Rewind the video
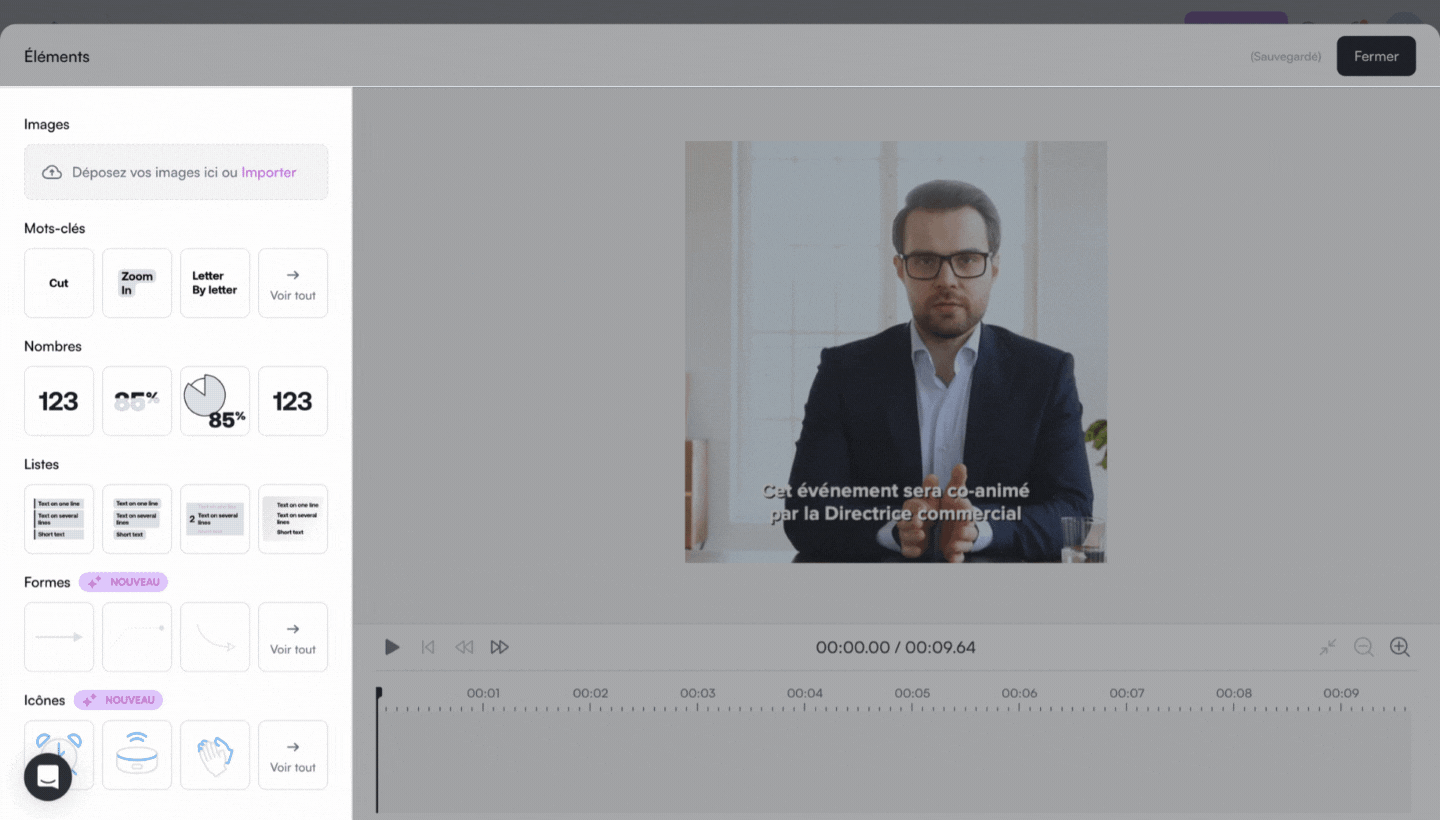1440x820 pixels. (x=464, y=647)
